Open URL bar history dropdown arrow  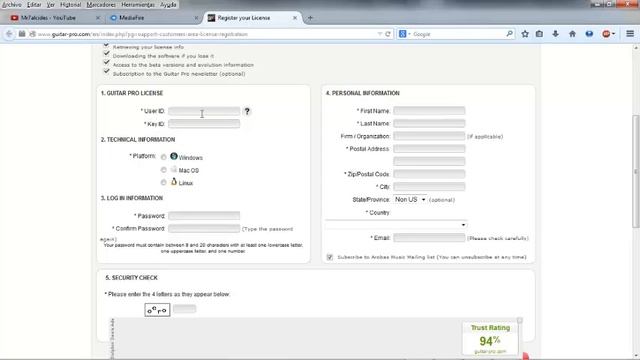click(380, 34)
